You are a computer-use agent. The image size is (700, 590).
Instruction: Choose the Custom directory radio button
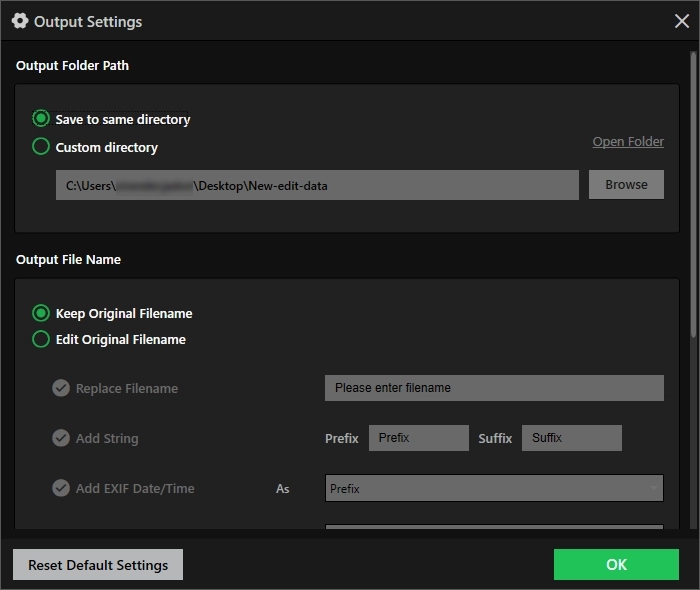[x=41, y=147]
